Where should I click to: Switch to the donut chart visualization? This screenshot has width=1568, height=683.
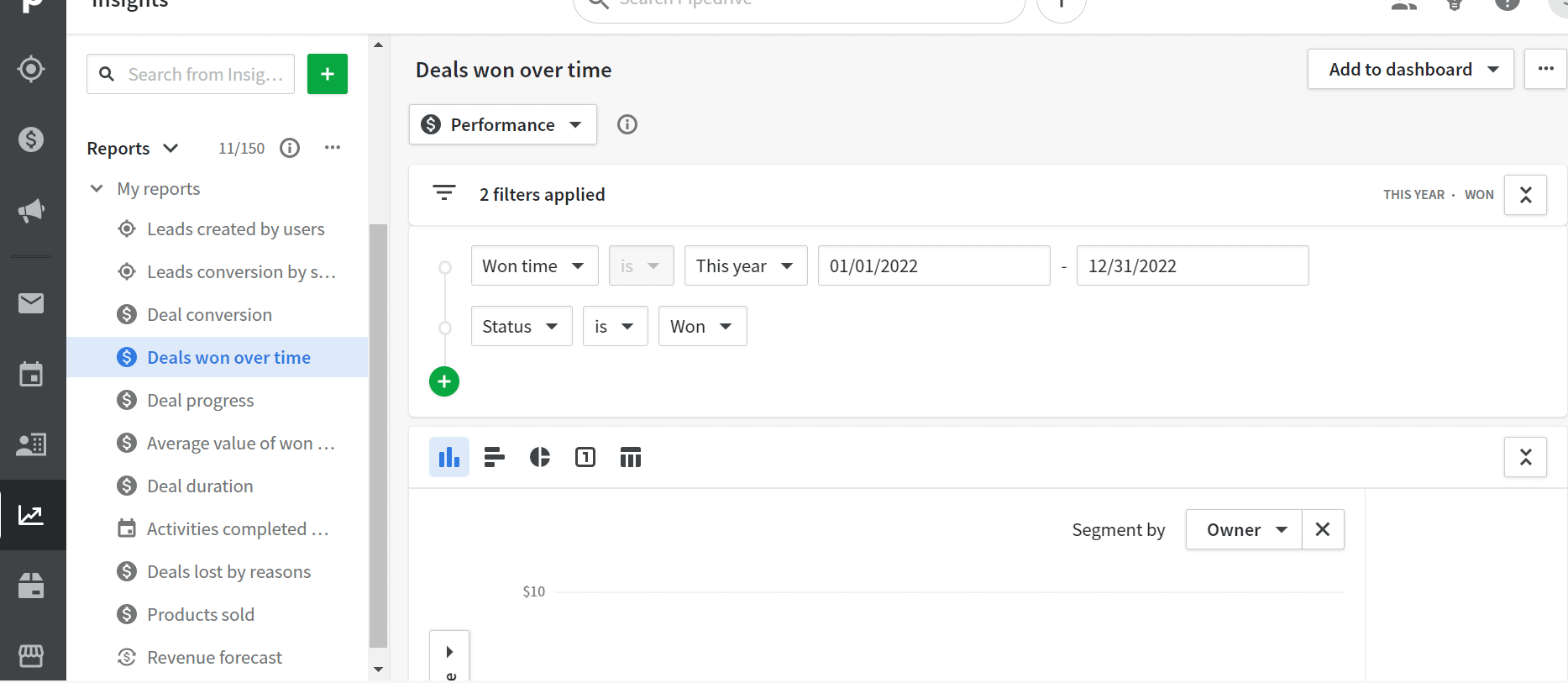539,457
